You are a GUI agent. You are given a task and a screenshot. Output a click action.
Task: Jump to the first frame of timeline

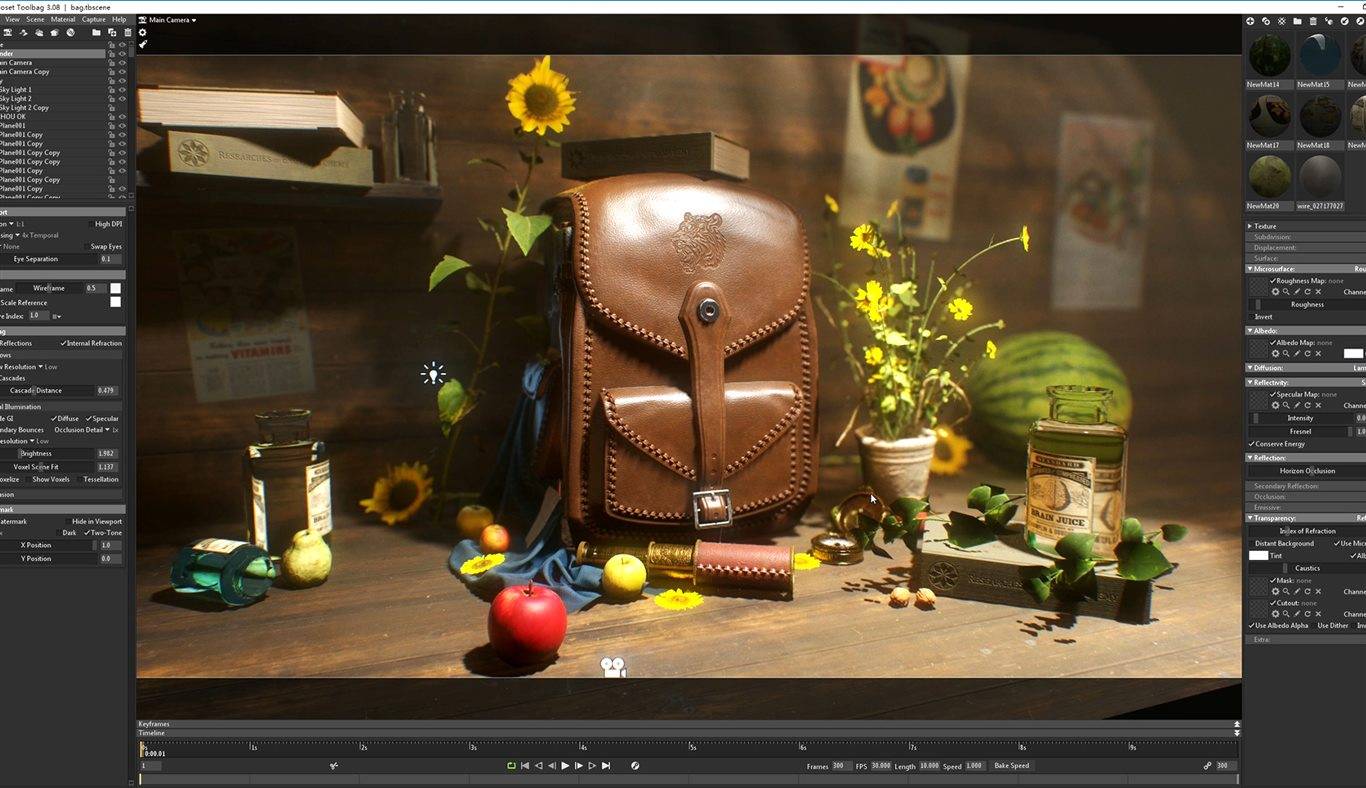point(525,766)
